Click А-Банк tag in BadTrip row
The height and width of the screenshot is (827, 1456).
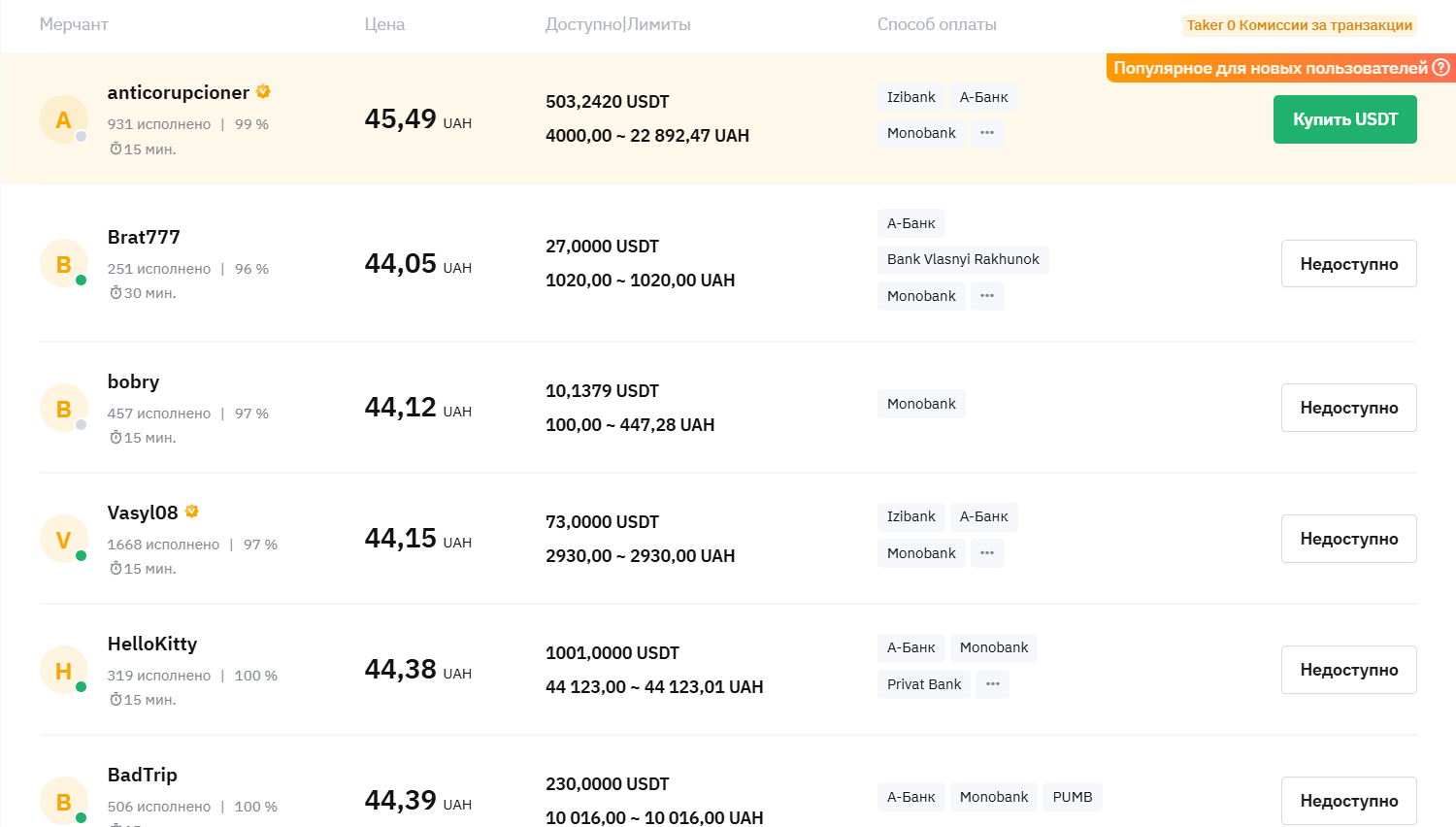tap(911, 797)
